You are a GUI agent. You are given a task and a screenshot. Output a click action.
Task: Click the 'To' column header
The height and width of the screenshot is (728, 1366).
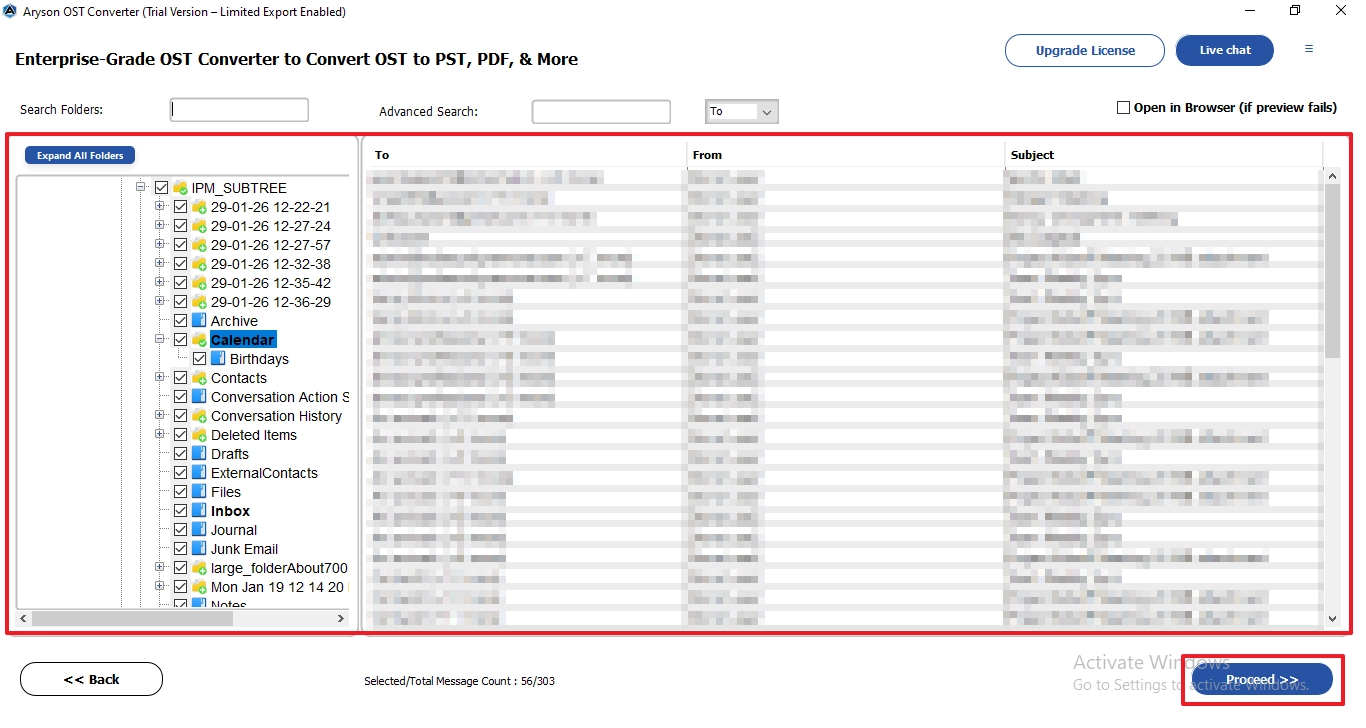[526, 155]
